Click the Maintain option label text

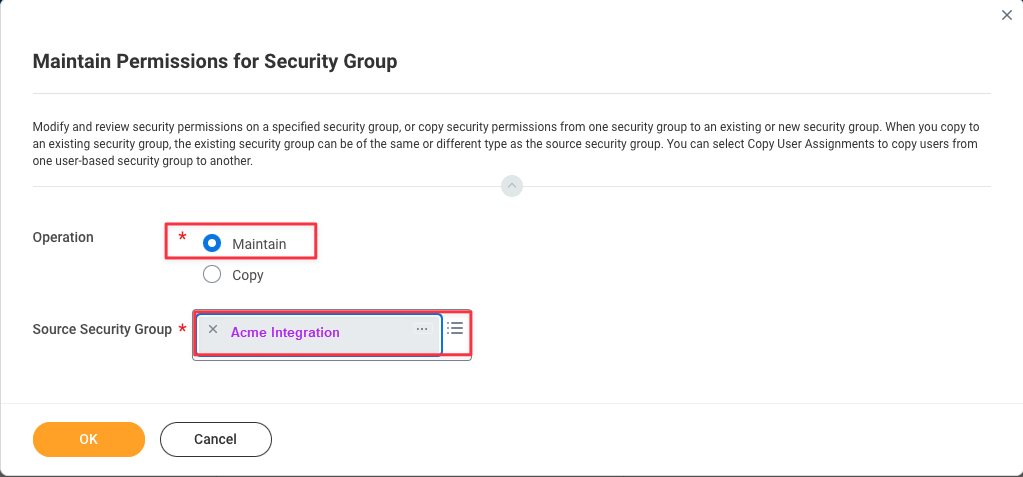pos(259,244)
